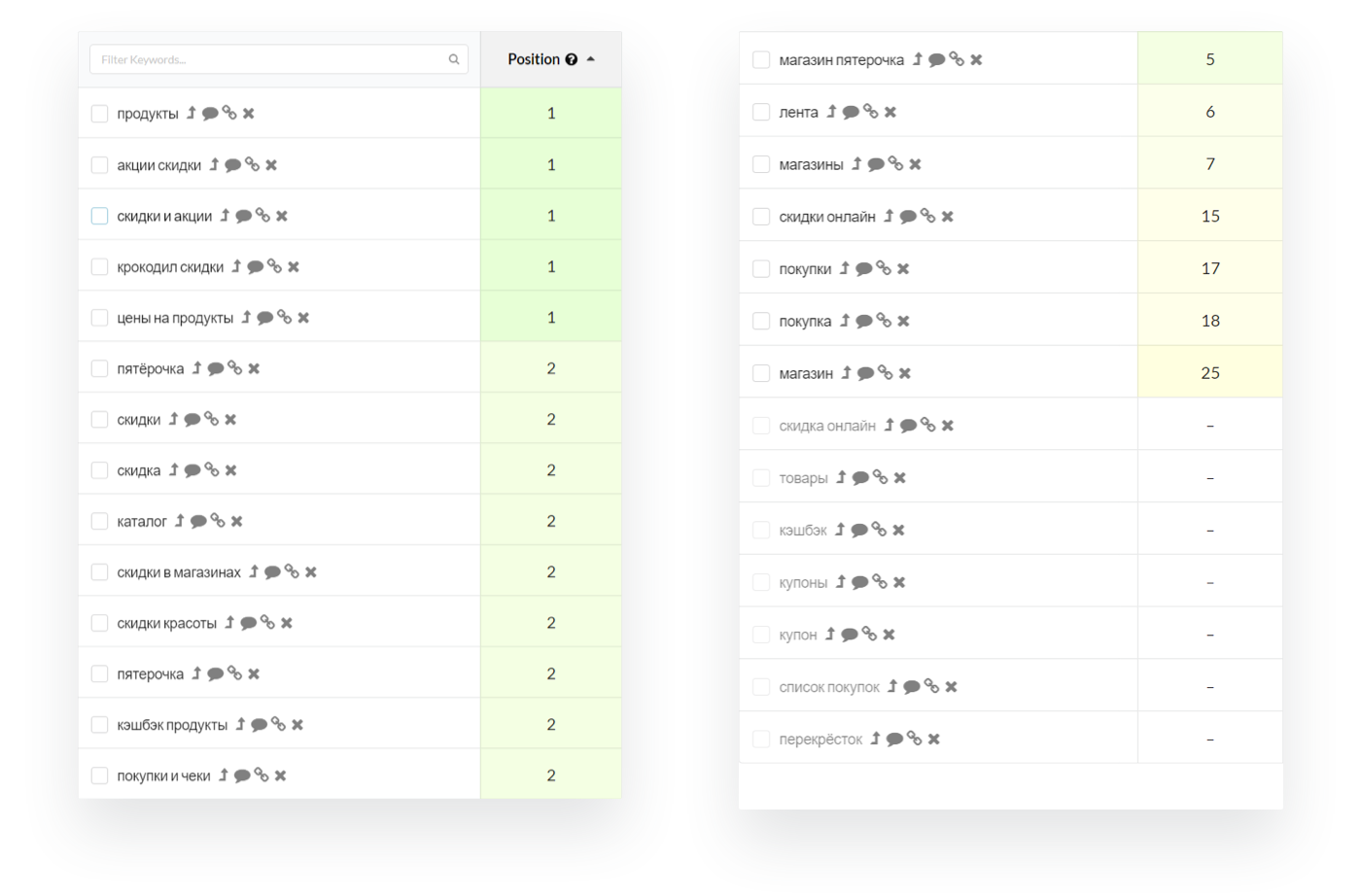
Task: Open comment bubble for keyword продукты
Action: pyautogui.click(x=210, y=114)
